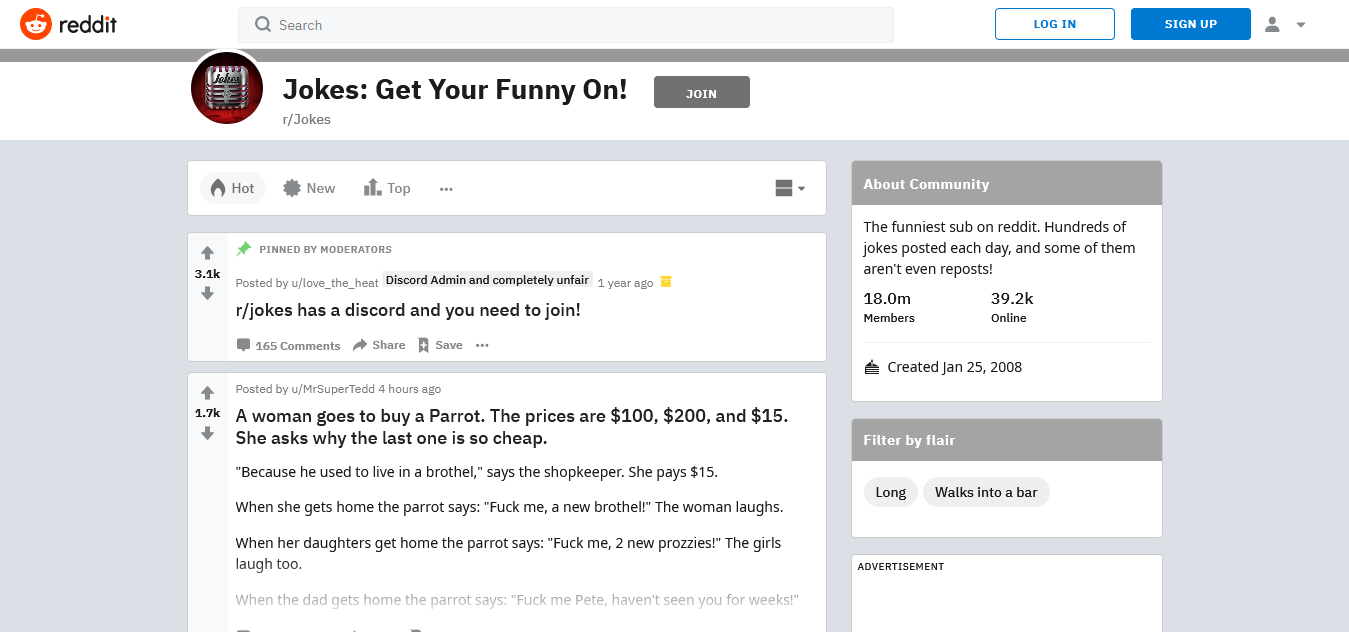Open the 165 Comments link
Viewport: 1349px width, 632px height.
[298, 344]
